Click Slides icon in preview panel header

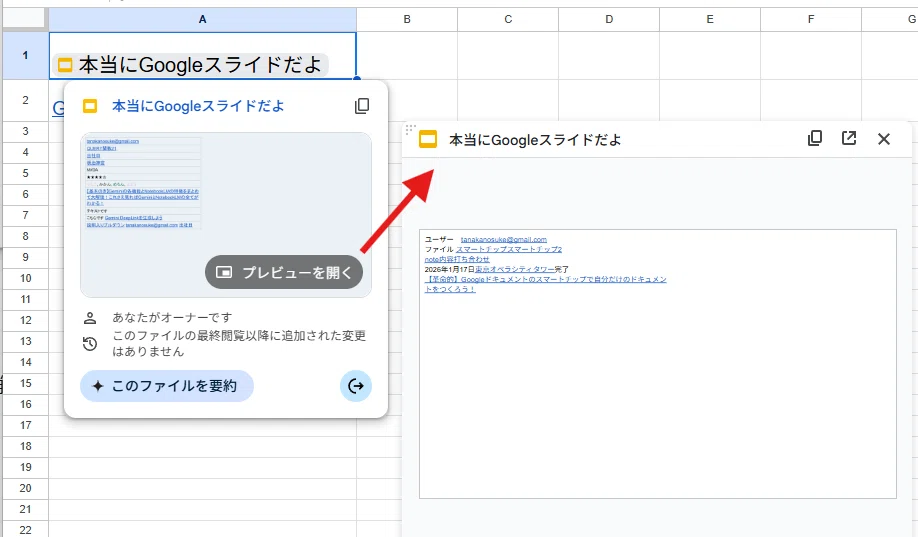[428, 139]
